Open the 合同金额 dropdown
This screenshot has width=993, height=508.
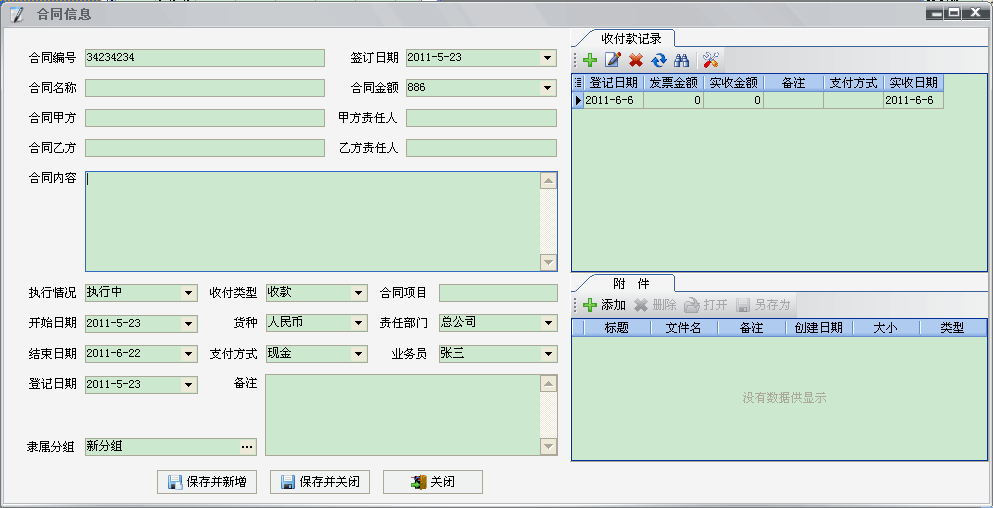tap(548, 87)
